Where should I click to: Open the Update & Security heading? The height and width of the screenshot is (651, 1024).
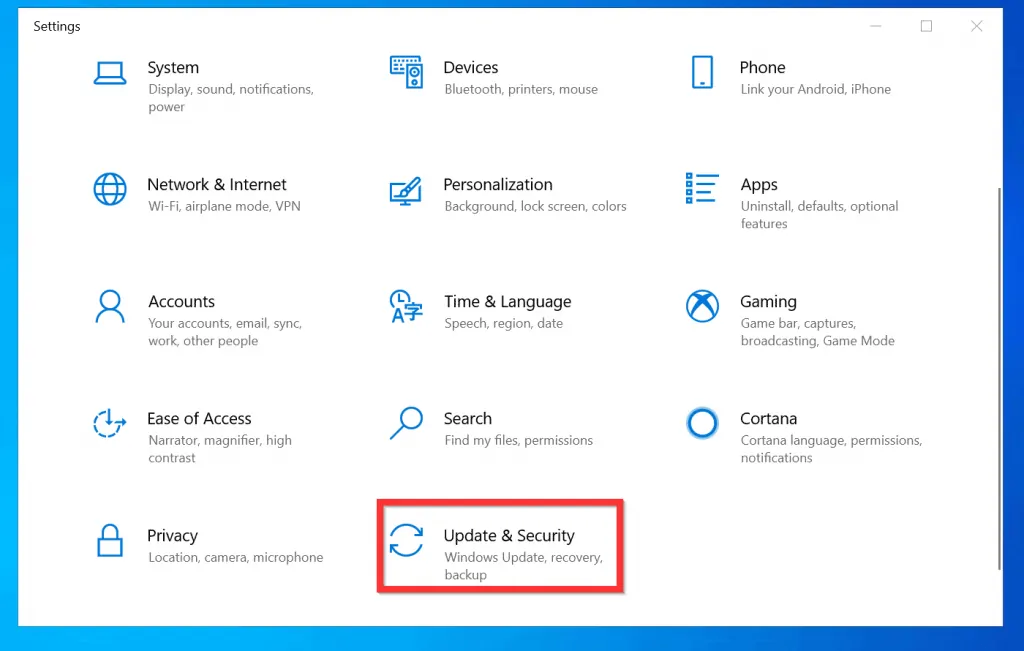(x=509, y=535)
